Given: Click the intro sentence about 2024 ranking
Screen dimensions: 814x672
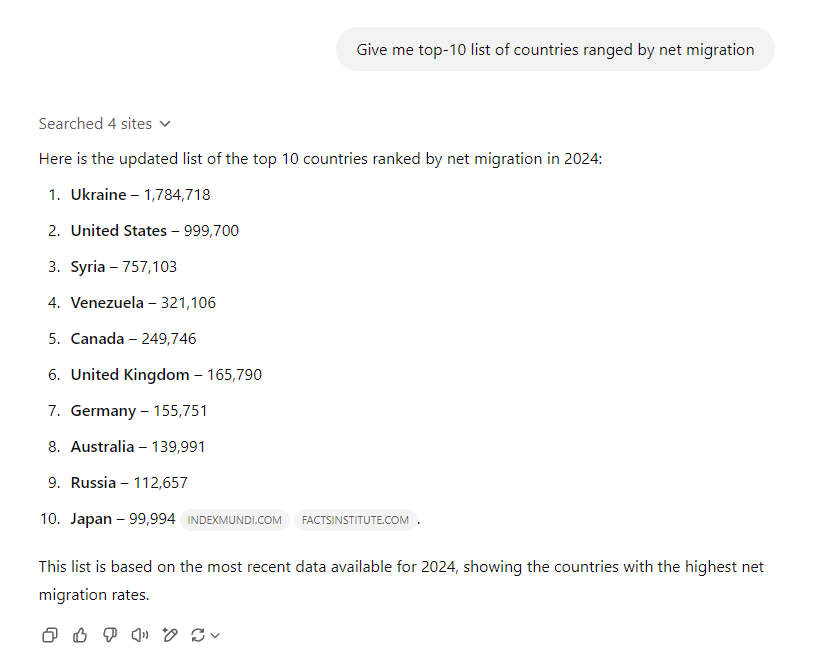Looking at the screenshot, I should 320,158.
